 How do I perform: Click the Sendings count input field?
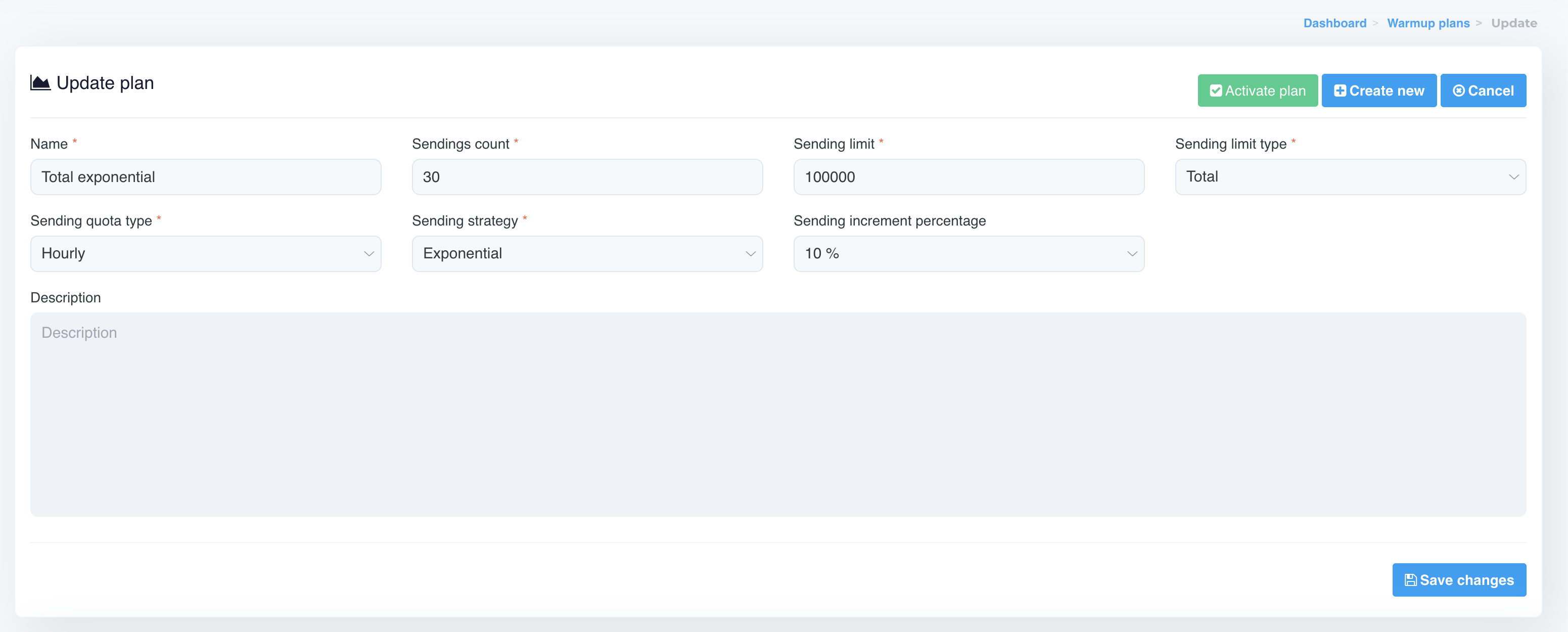point(587,177)
